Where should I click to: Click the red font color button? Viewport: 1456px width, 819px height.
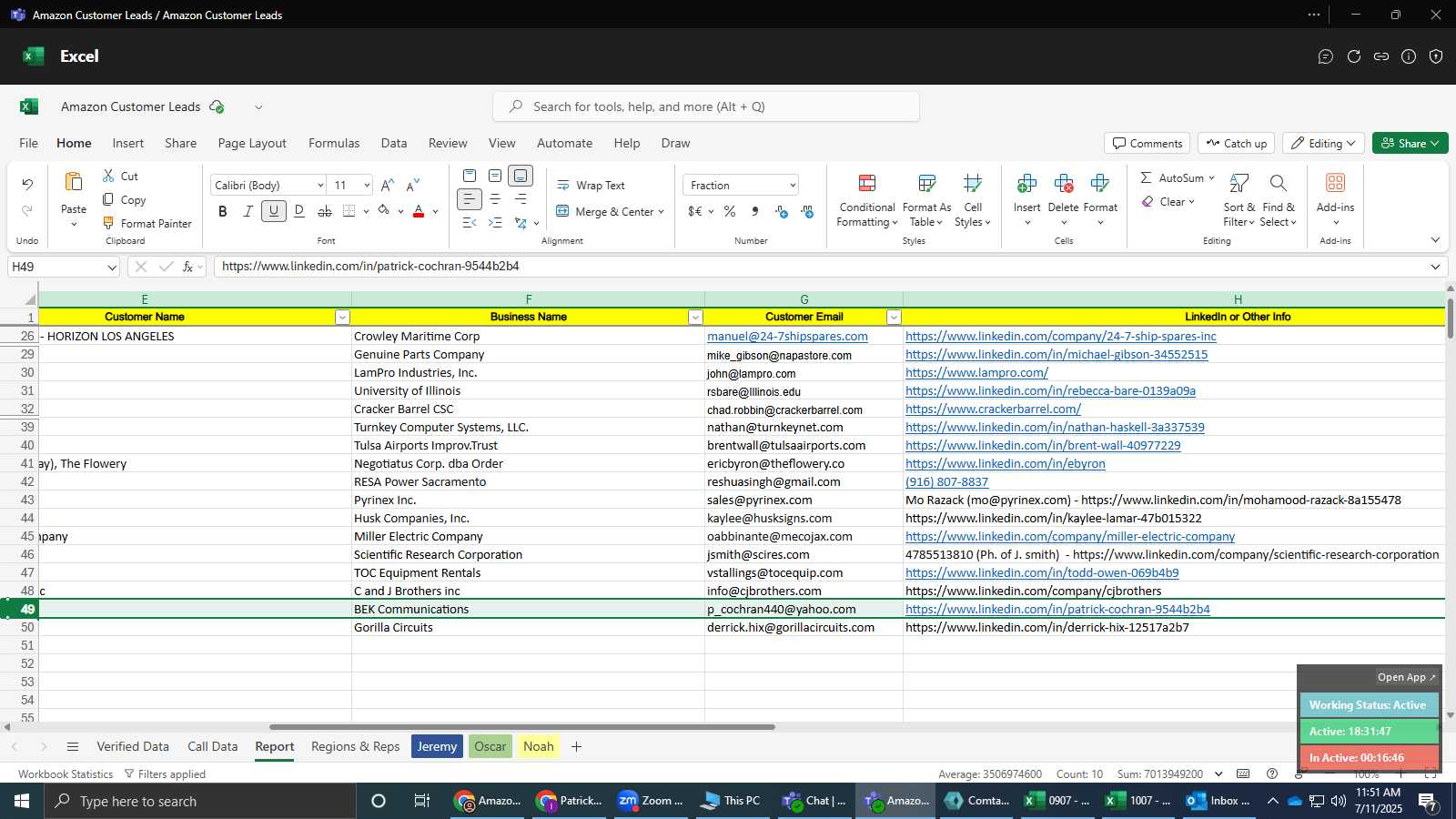[x=419, y=211]
